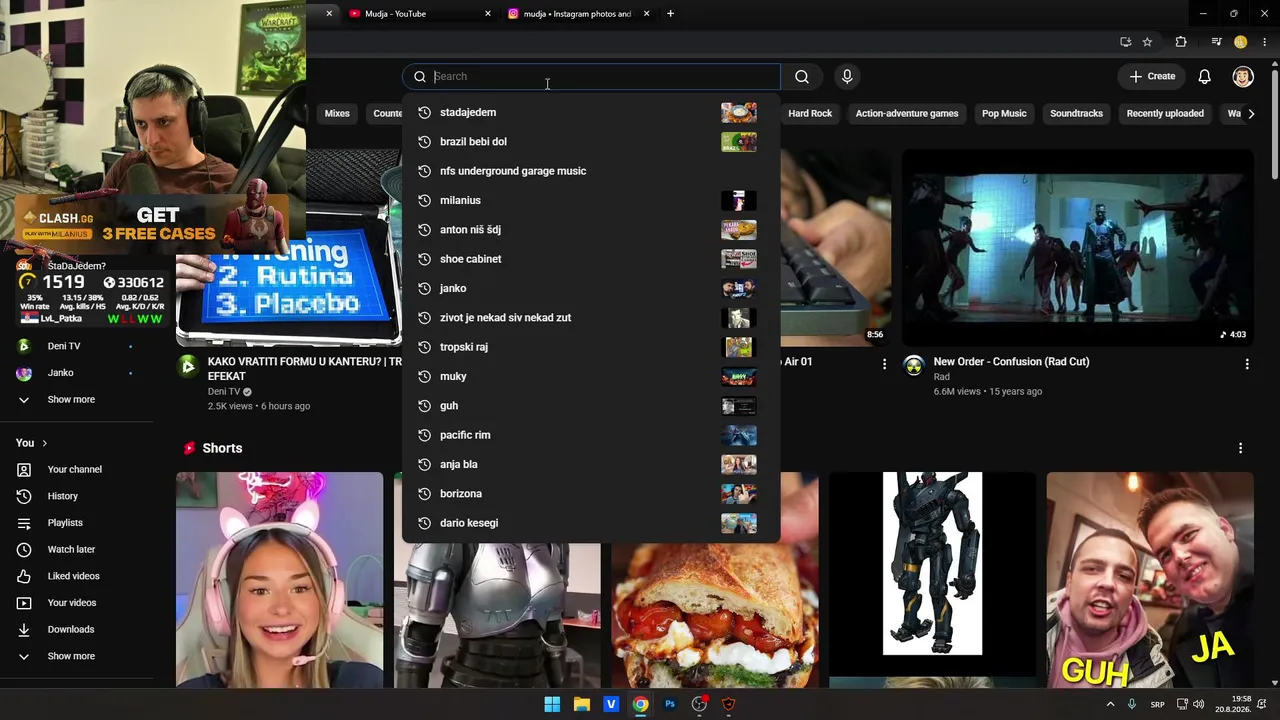
Task: Open Photoshop from the taskbar
Action: click(x=670, y=704)
